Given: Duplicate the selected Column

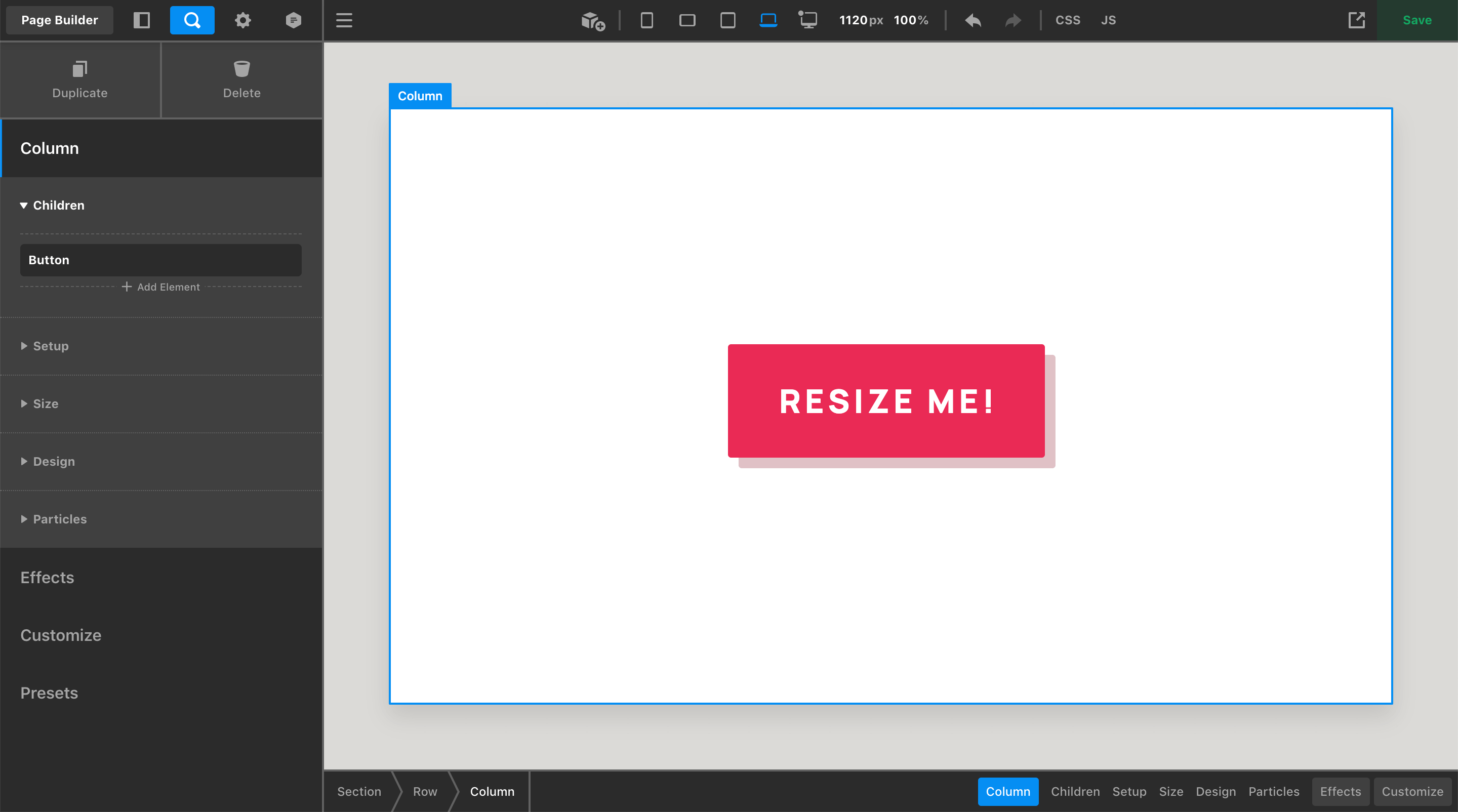Looking at the screenshot, I should (79, 80).
